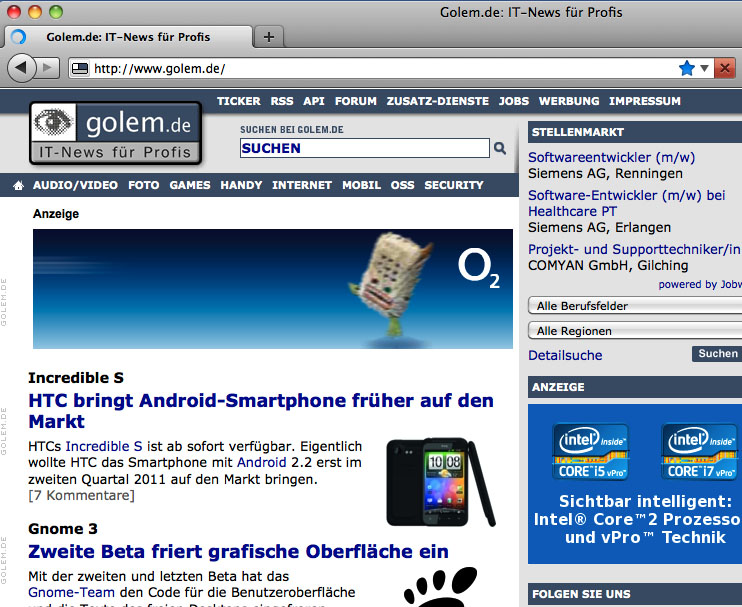Image resolution: width=742 pixels, height=607 pixels.
Task: Click the Intel Core i7 vPro badge
Action: pyautogui.click(x=700, y=451)
